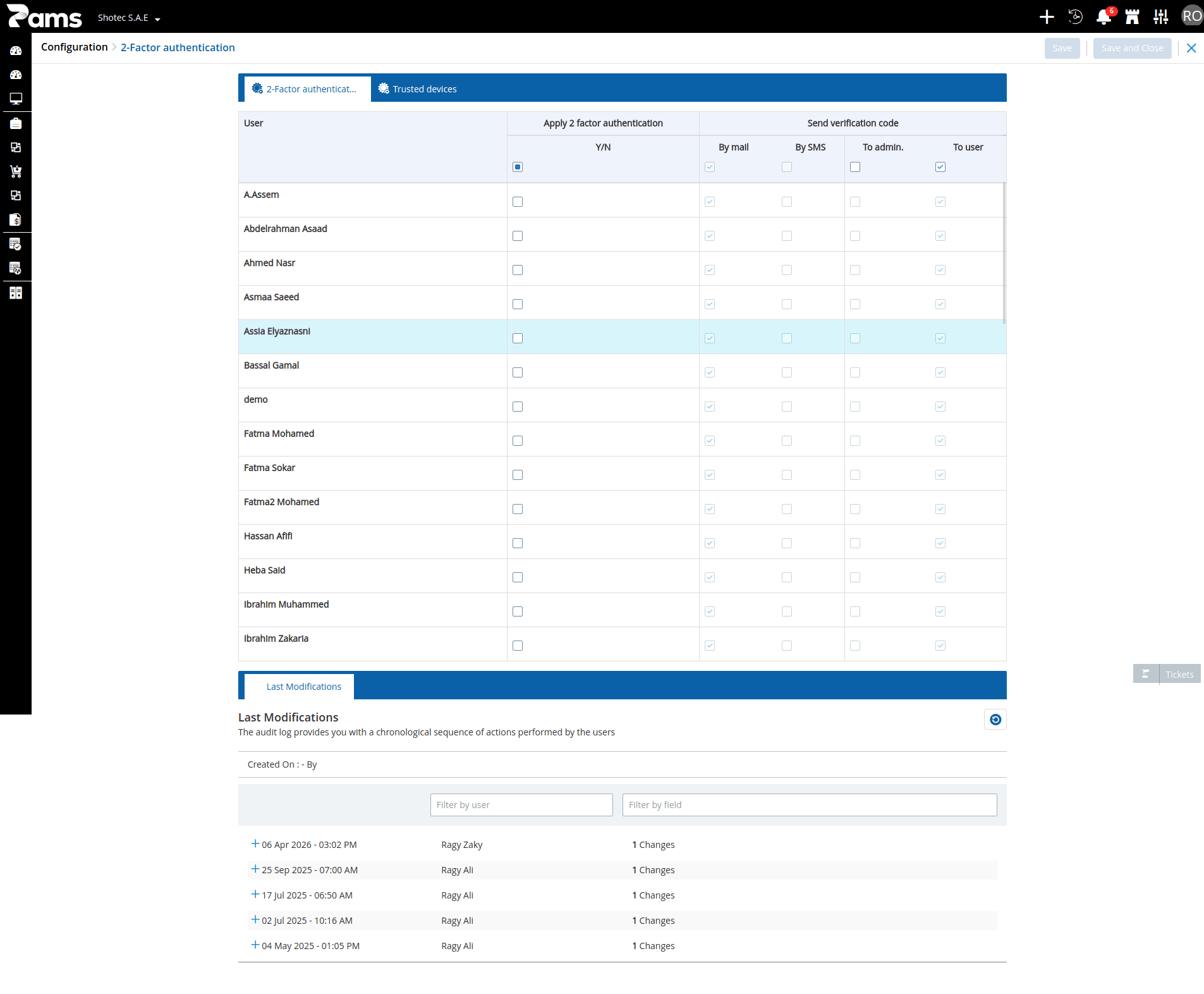Check the Y/N box for Assia Elyaznasni

(x=518, y=338)
